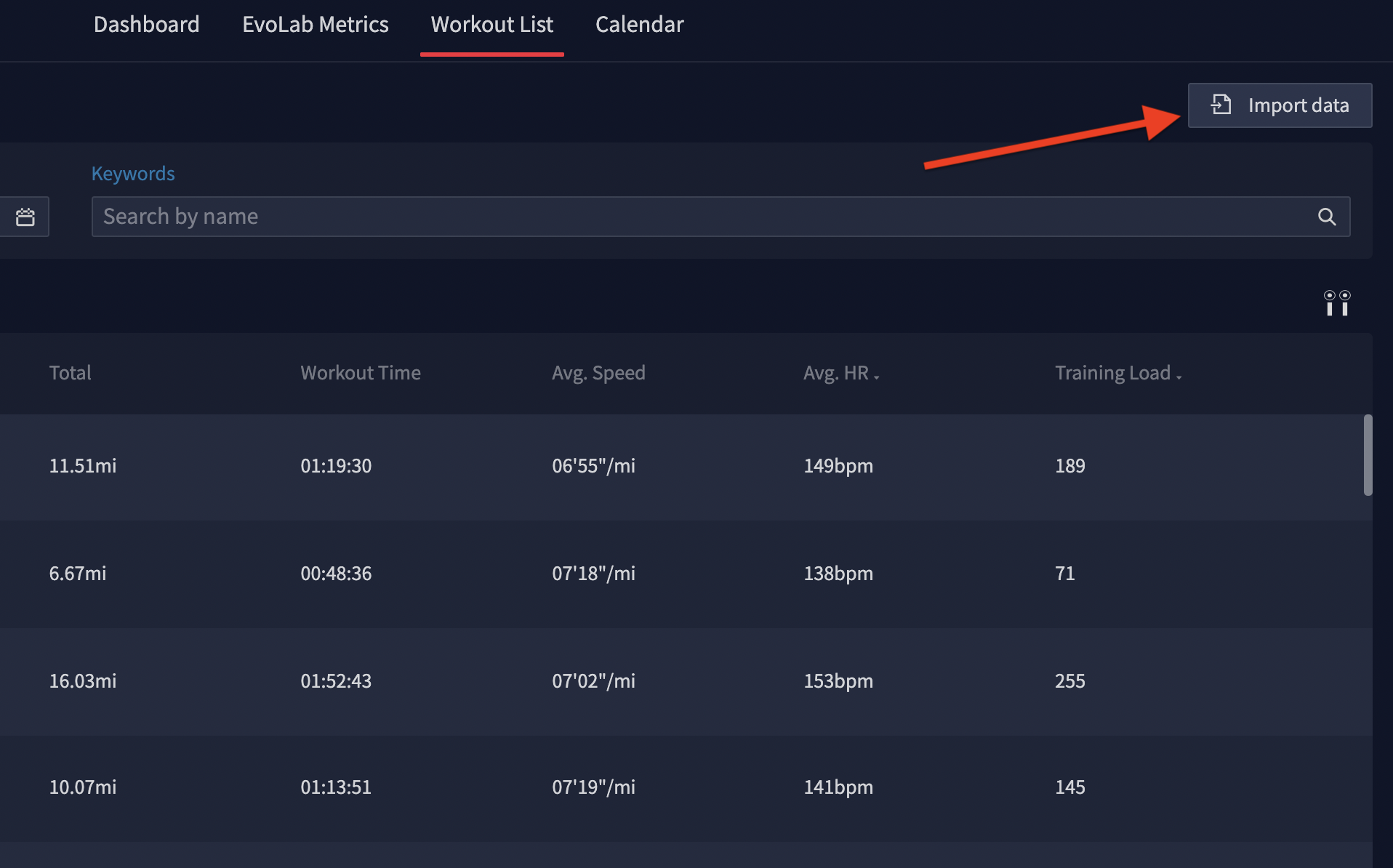The height and width of the screenshot is (868, 1393).
Task: Switch to the EvoLab Metrics tab
Action: click(x=315, y=25)
